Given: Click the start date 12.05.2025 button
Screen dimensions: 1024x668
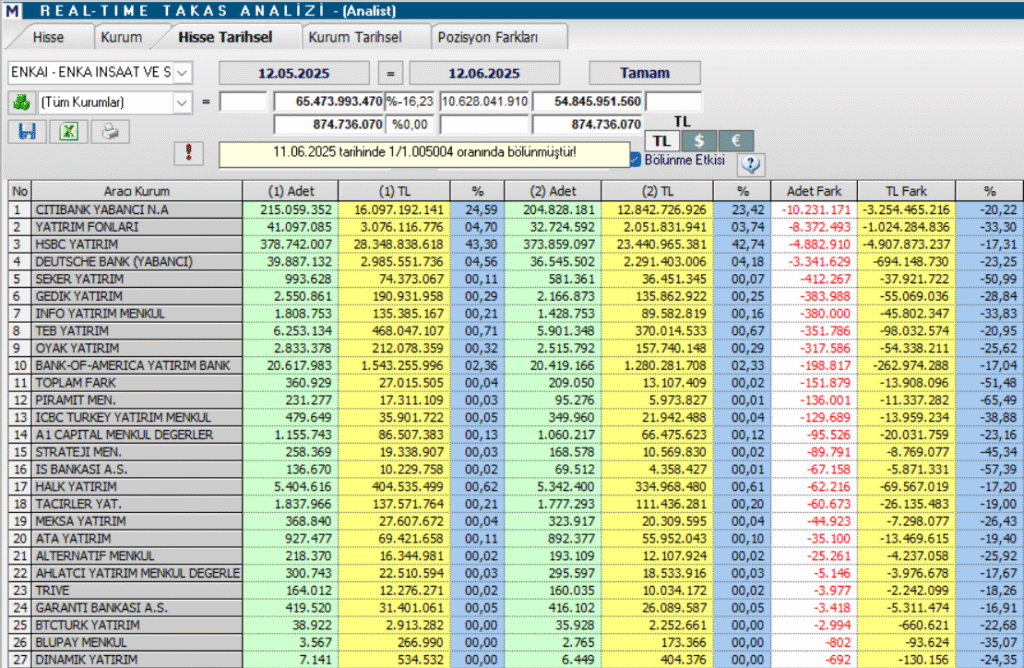Looking at the screenshot, I should pos(294,73).
